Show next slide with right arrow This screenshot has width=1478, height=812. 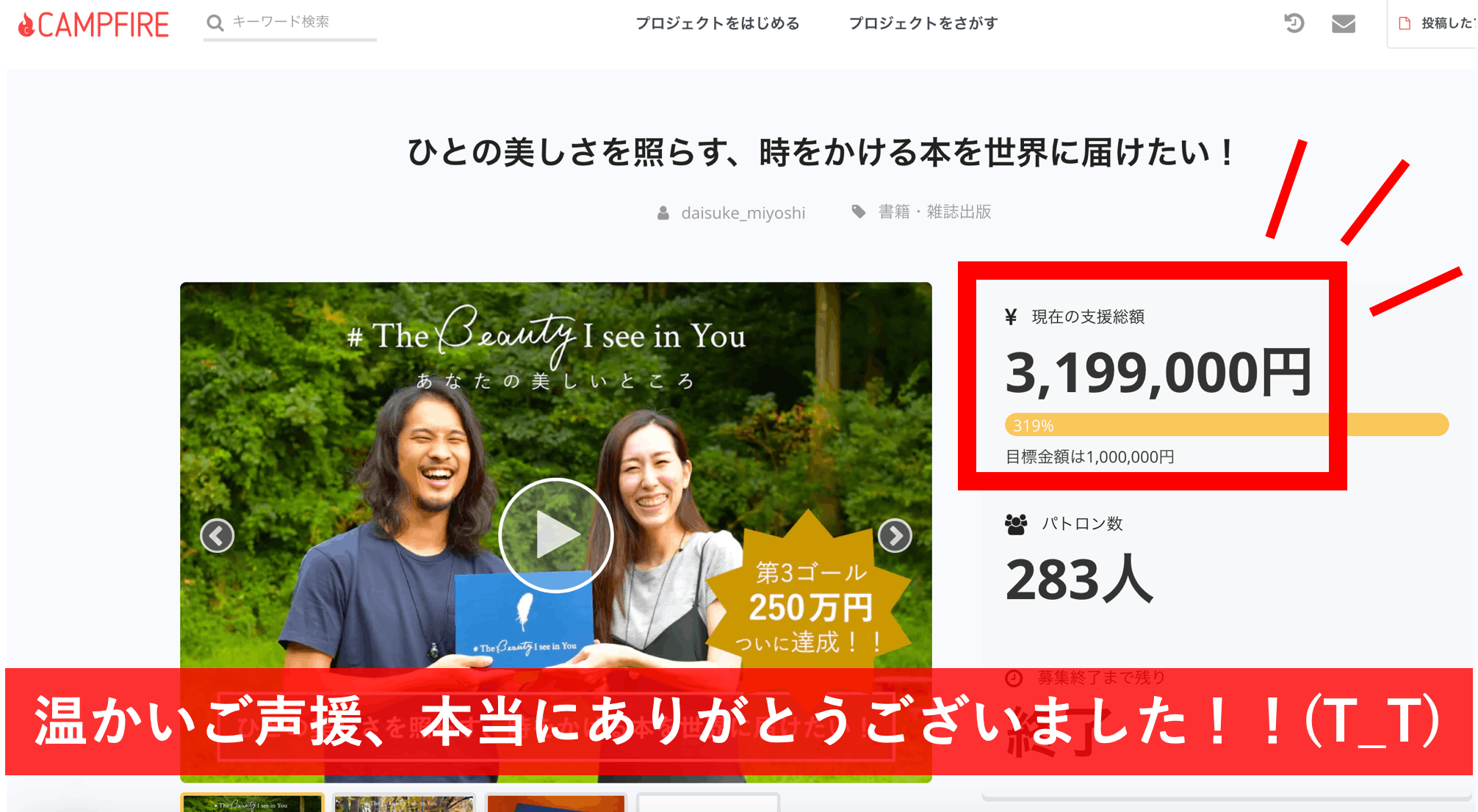895,536
